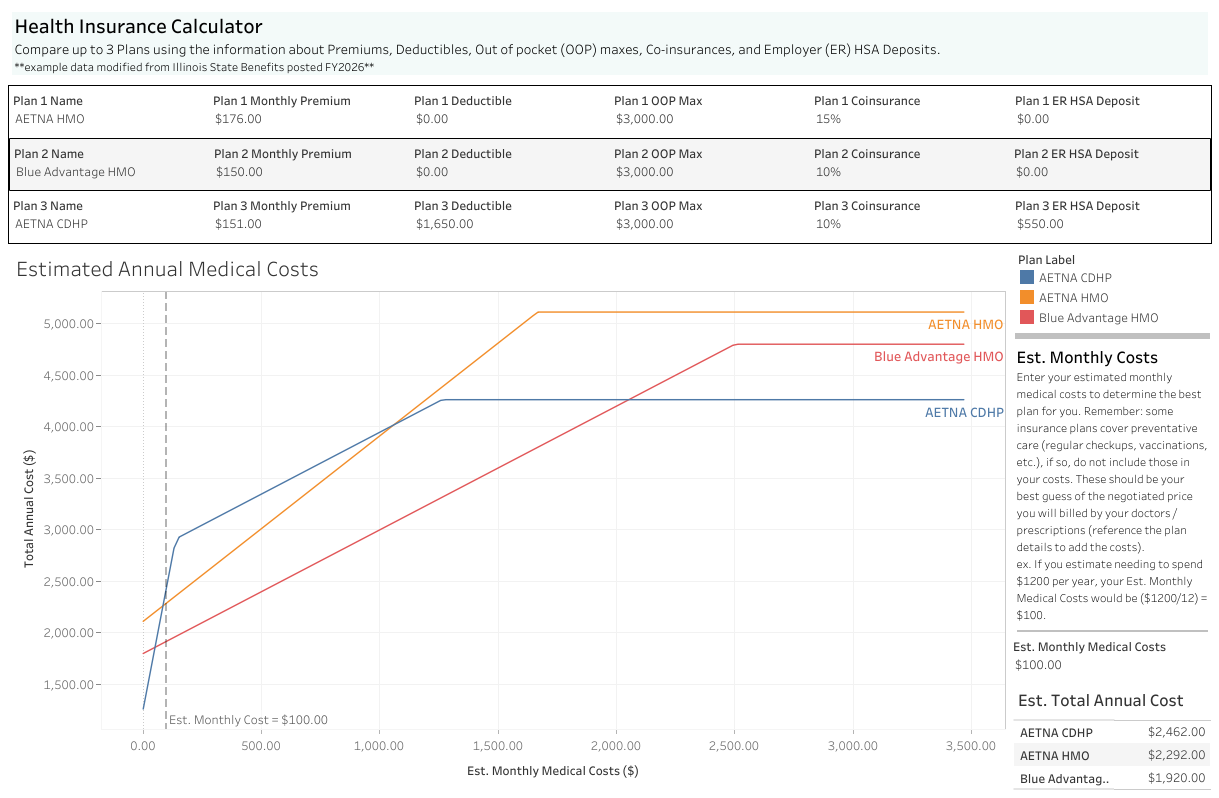Click the Plan 2 Name field Blue Advantage HMO
The width and height of the screenshot is (1219, 798).
[x=100, y=172]
